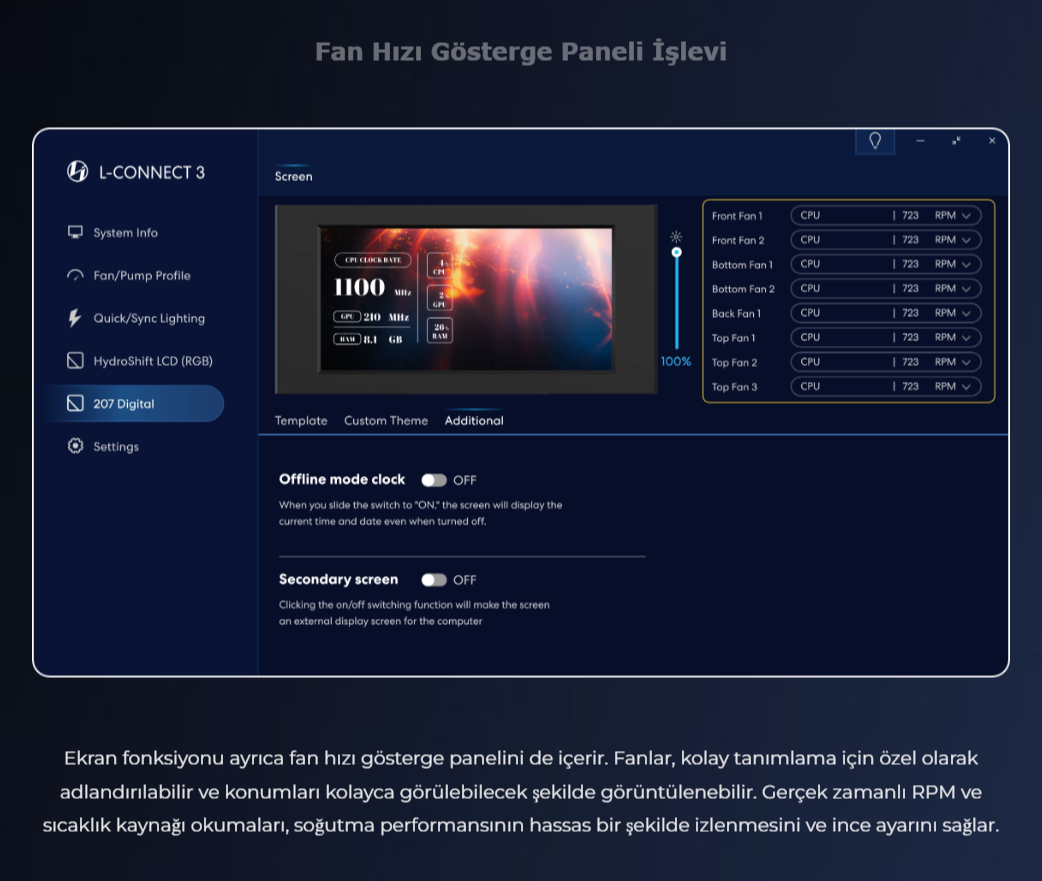Viewport: 1042px width, 881px height.
Task: Select the Fan/Pump Profile gauge icon
Action: (75, 275)
